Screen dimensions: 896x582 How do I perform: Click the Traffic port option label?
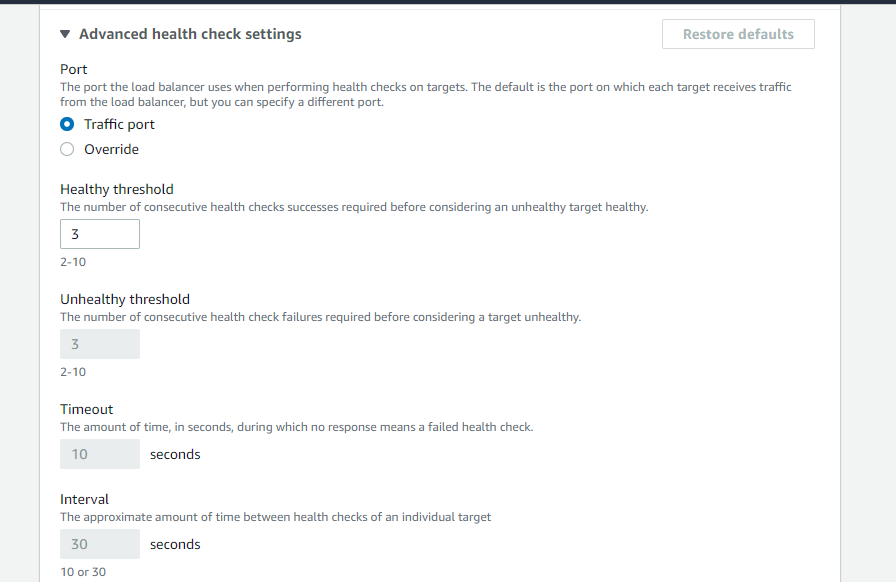click(119, 125)
